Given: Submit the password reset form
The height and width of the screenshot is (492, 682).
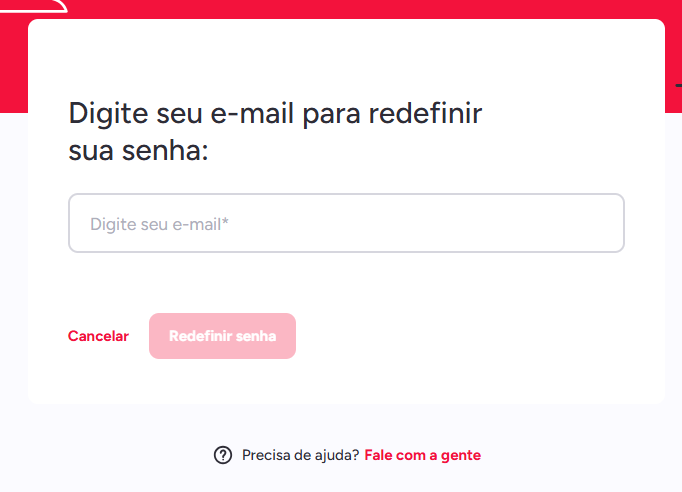Looking at the screenshot, I should tap(222, 336).
